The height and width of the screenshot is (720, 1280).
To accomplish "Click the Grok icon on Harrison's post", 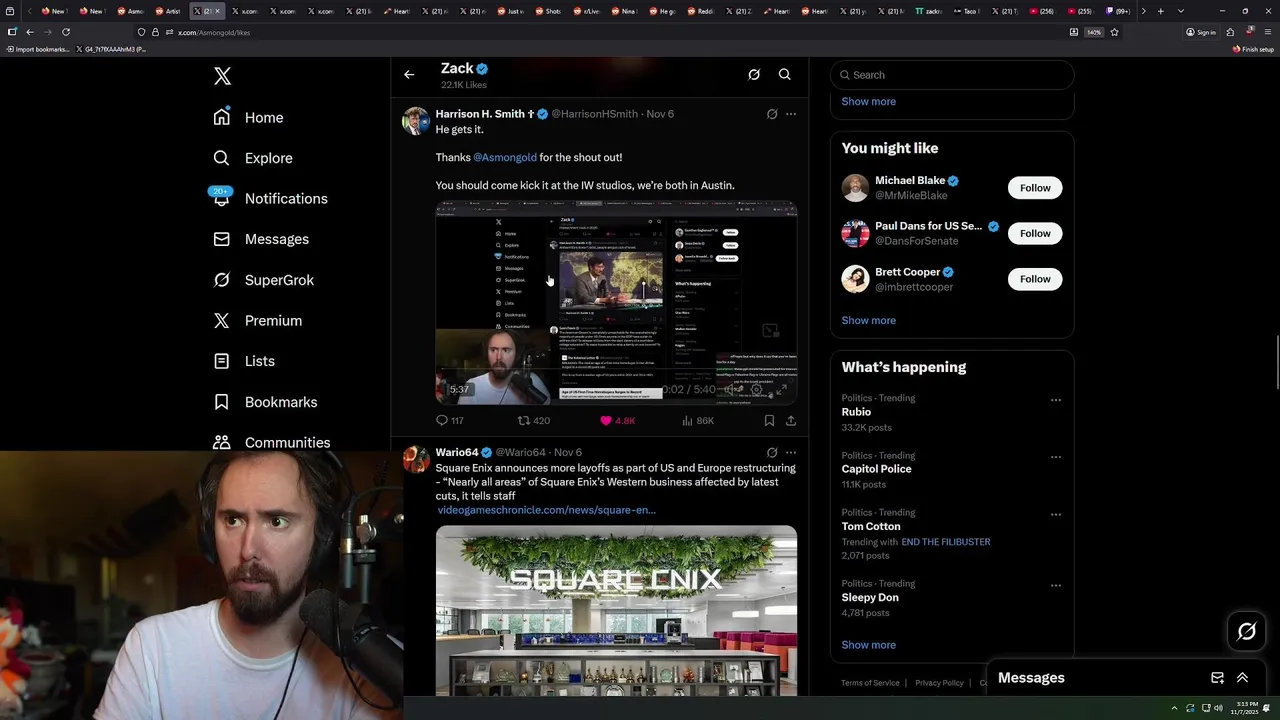I will coord(772,114).
